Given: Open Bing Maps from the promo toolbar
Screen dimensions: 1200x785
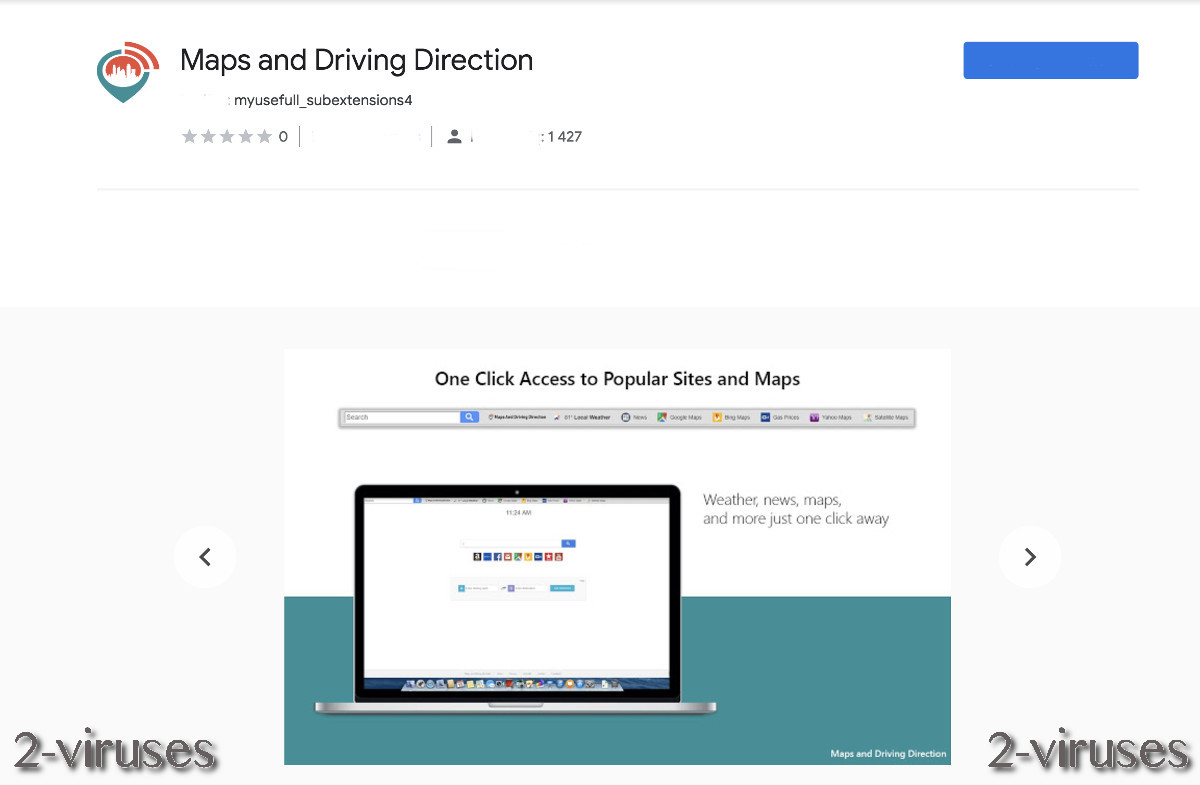Looking at the screenshot, I should pyautogui.click(x=720, y=417).
